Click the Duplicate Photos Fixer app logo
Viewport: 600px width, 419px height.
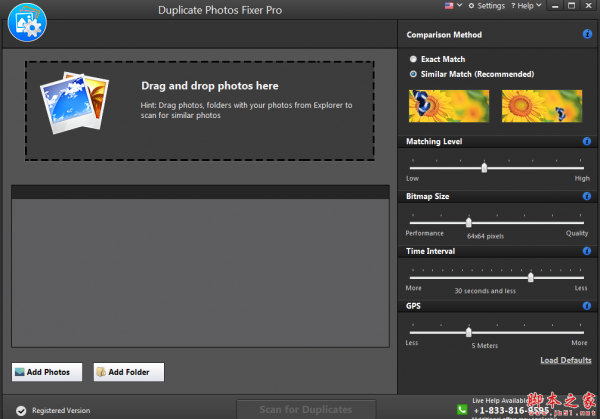coord(27,23)
